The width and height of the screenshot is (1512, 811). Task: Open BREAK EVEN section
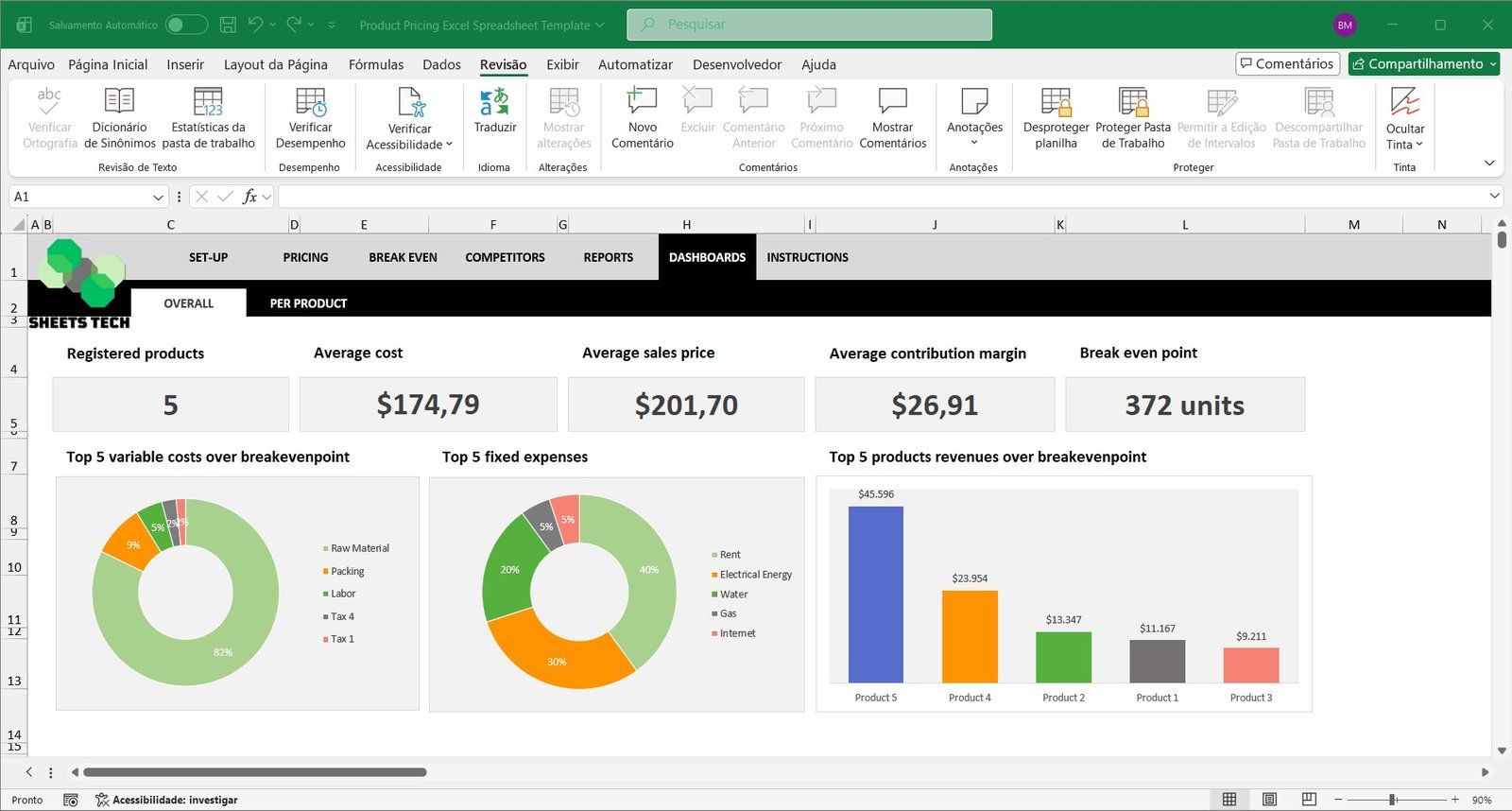[403, 257]
